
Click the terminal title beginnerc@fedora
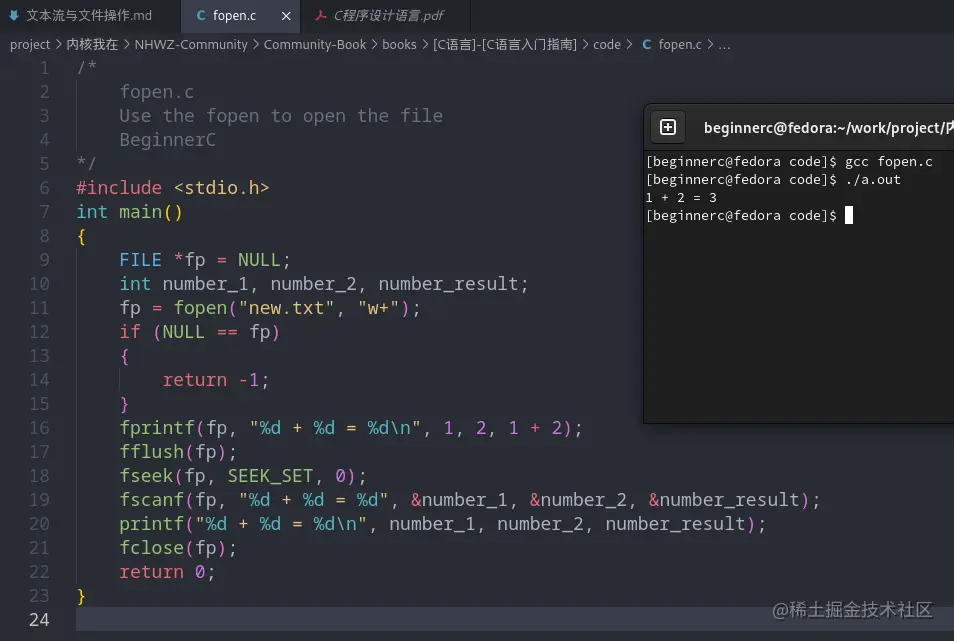point(827,128)
